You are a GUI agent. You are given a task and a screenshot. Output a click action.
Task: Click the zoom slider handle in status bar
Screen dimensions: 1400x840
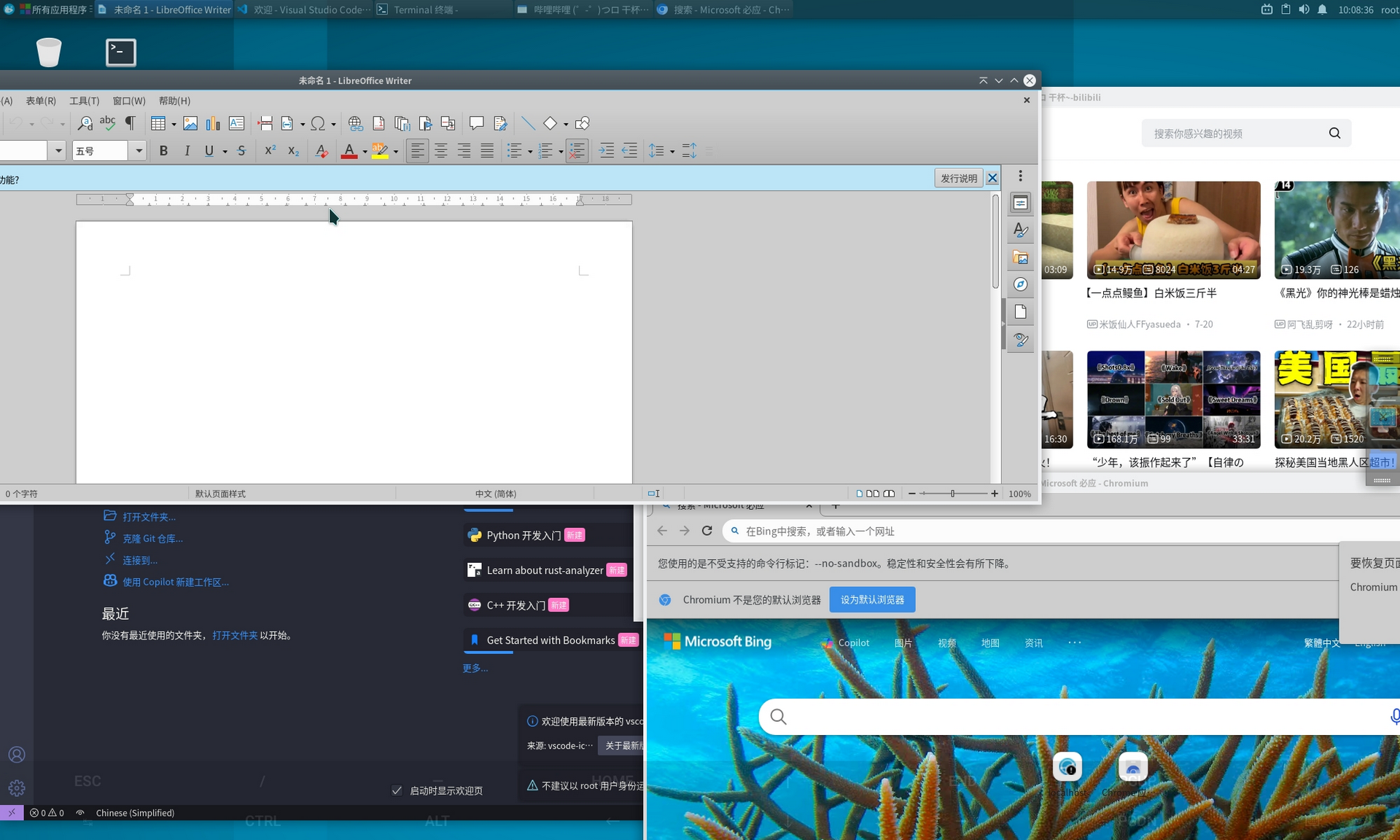(x=952, y=494)
